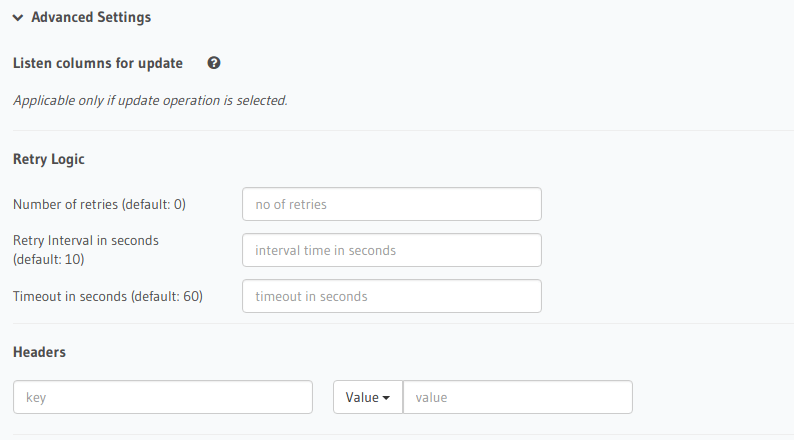Screen dimensions: 794x440
Task: Focus the number of retries field
Action: point(391,204)
